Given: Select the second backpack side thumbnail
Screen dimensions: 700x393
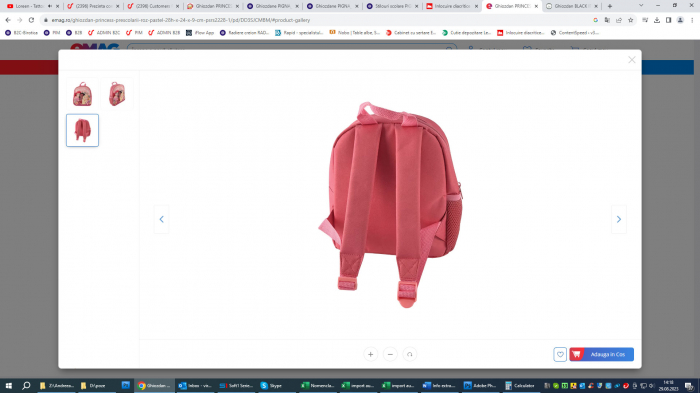Looking at the screenshot, I should 117,94.
